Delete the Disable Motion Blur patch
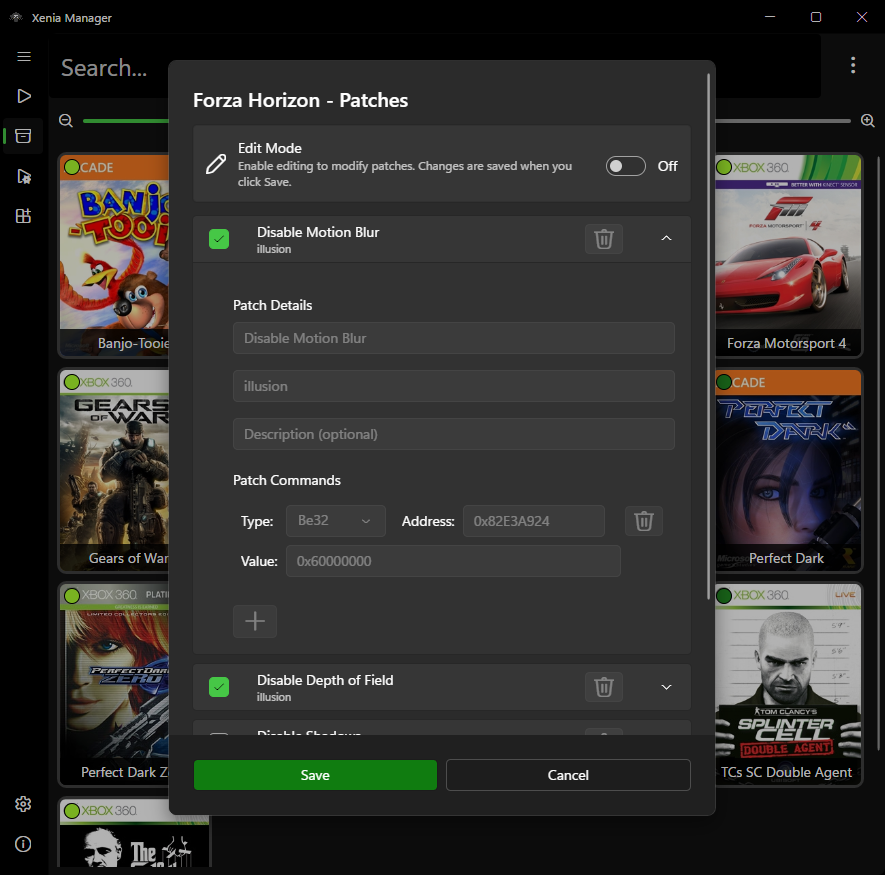 coord(604,239)
